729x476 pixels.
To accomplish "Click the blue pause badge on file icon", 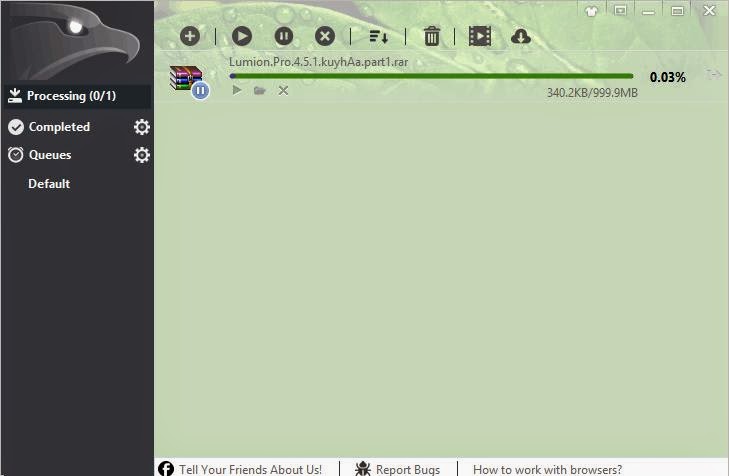I will (x=200, y=90).
